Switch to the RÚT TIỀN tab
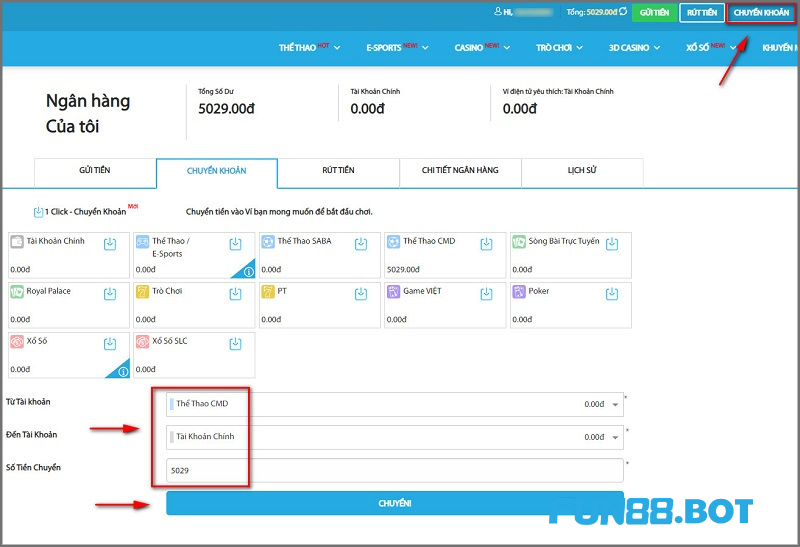 click(338, 171)
